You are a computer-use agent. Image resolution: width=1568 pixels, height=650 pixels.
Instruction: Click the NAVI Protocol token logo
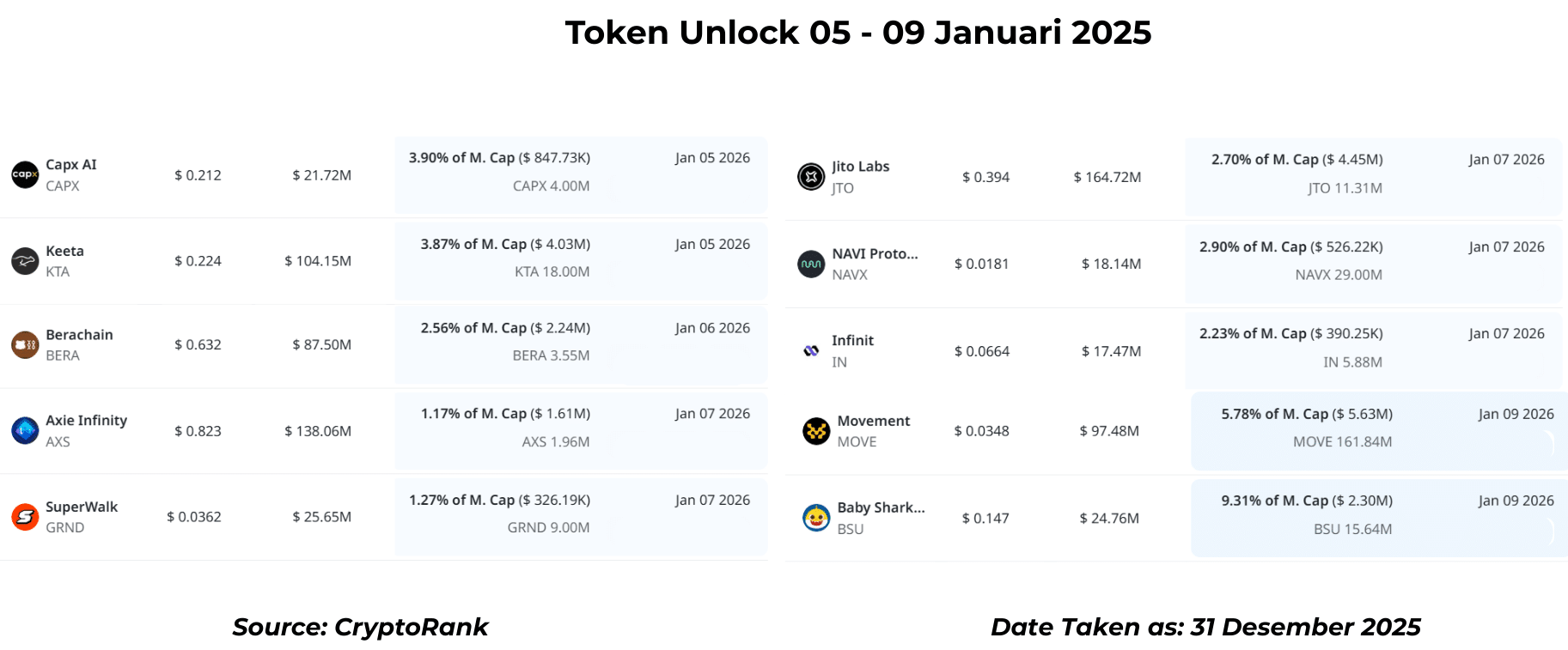(x=811, y=264)
